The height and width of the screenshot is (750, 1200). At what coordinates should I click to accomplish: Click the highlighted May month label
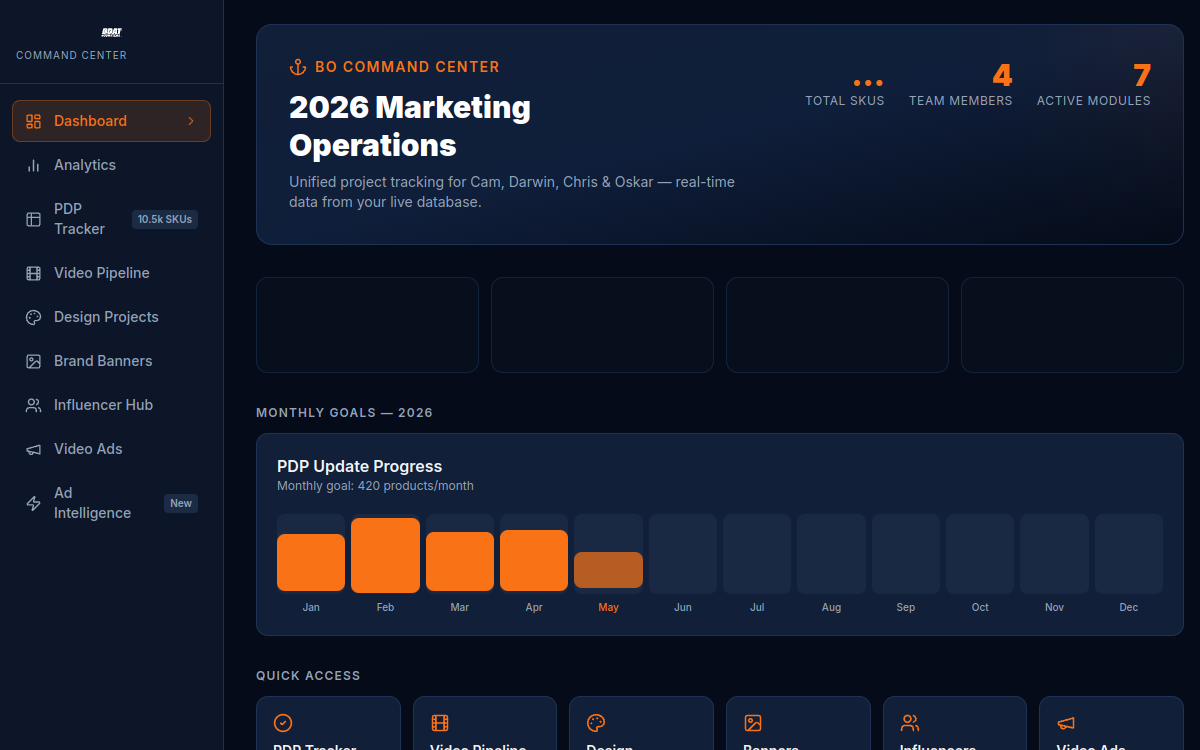pos(608,607)
